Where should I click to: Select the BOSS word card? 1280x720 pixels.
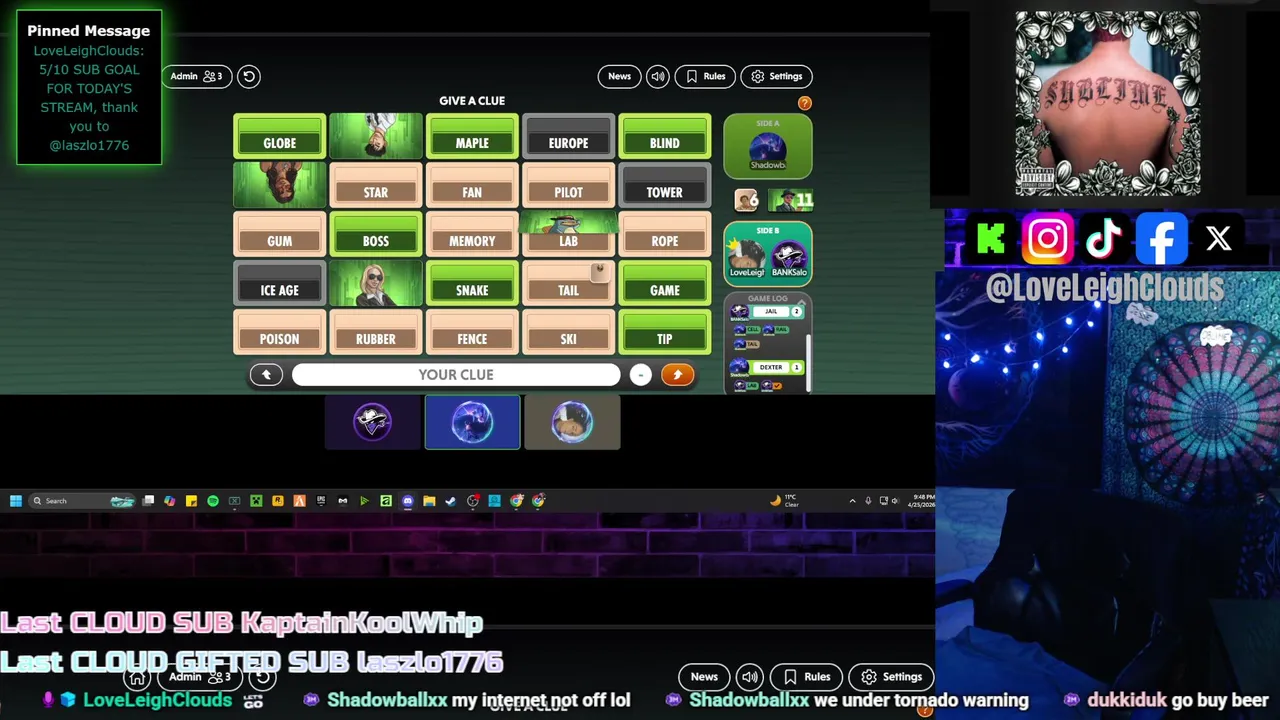[x=376, y=235]
